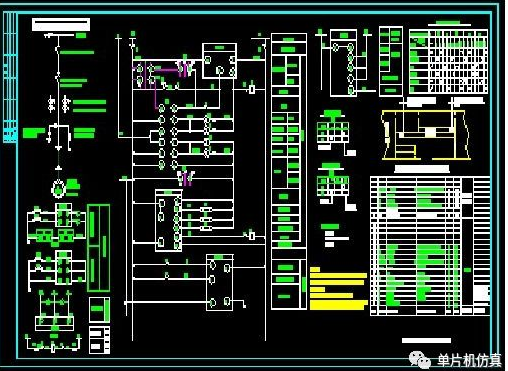Image resolution: width=508 pixels, height=371 pixels.
Task: Click the white drawing title bar at bottom-right
Action: 426,340
